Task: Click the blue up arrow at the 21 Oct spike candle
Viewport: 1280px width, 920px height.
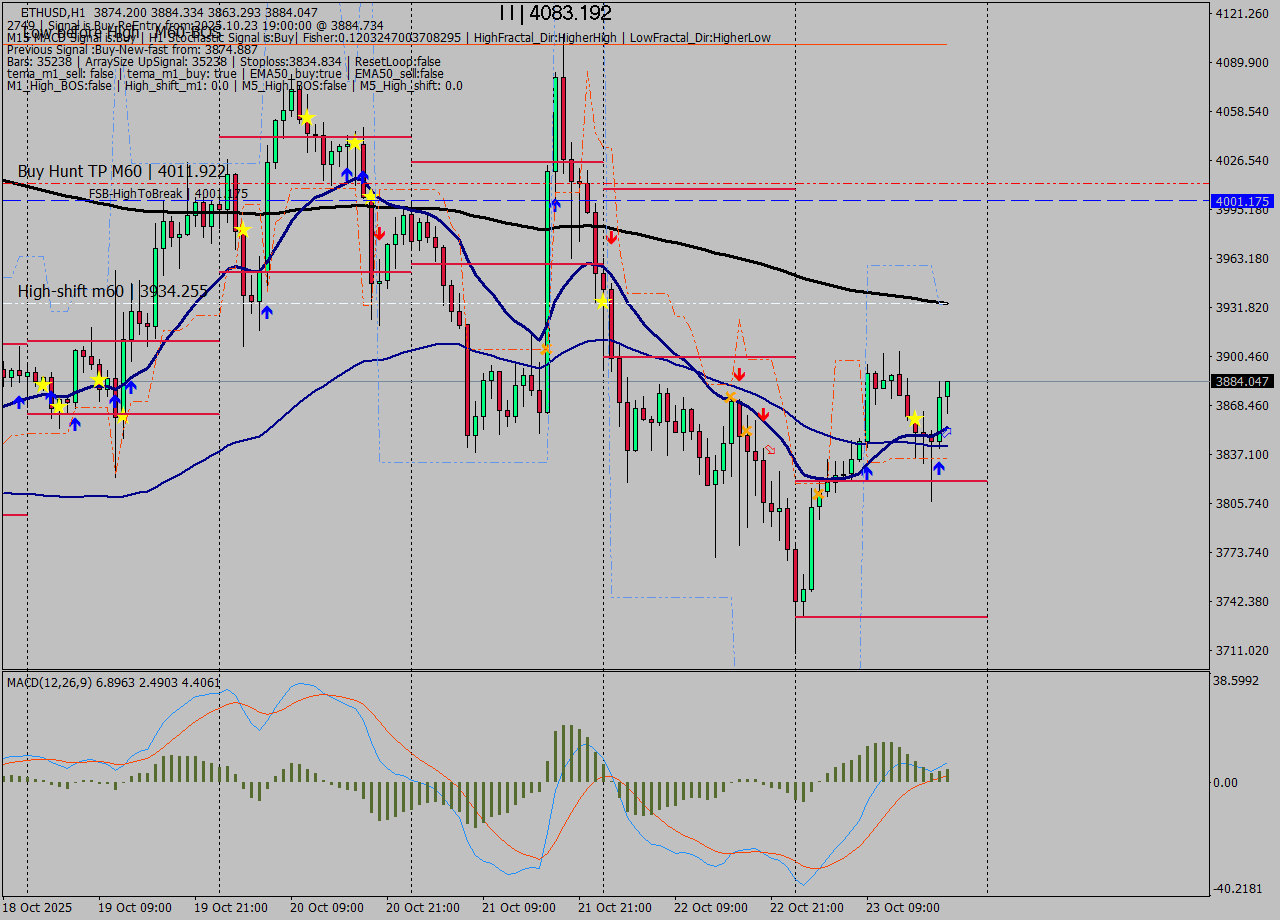Action: (555, 204)
